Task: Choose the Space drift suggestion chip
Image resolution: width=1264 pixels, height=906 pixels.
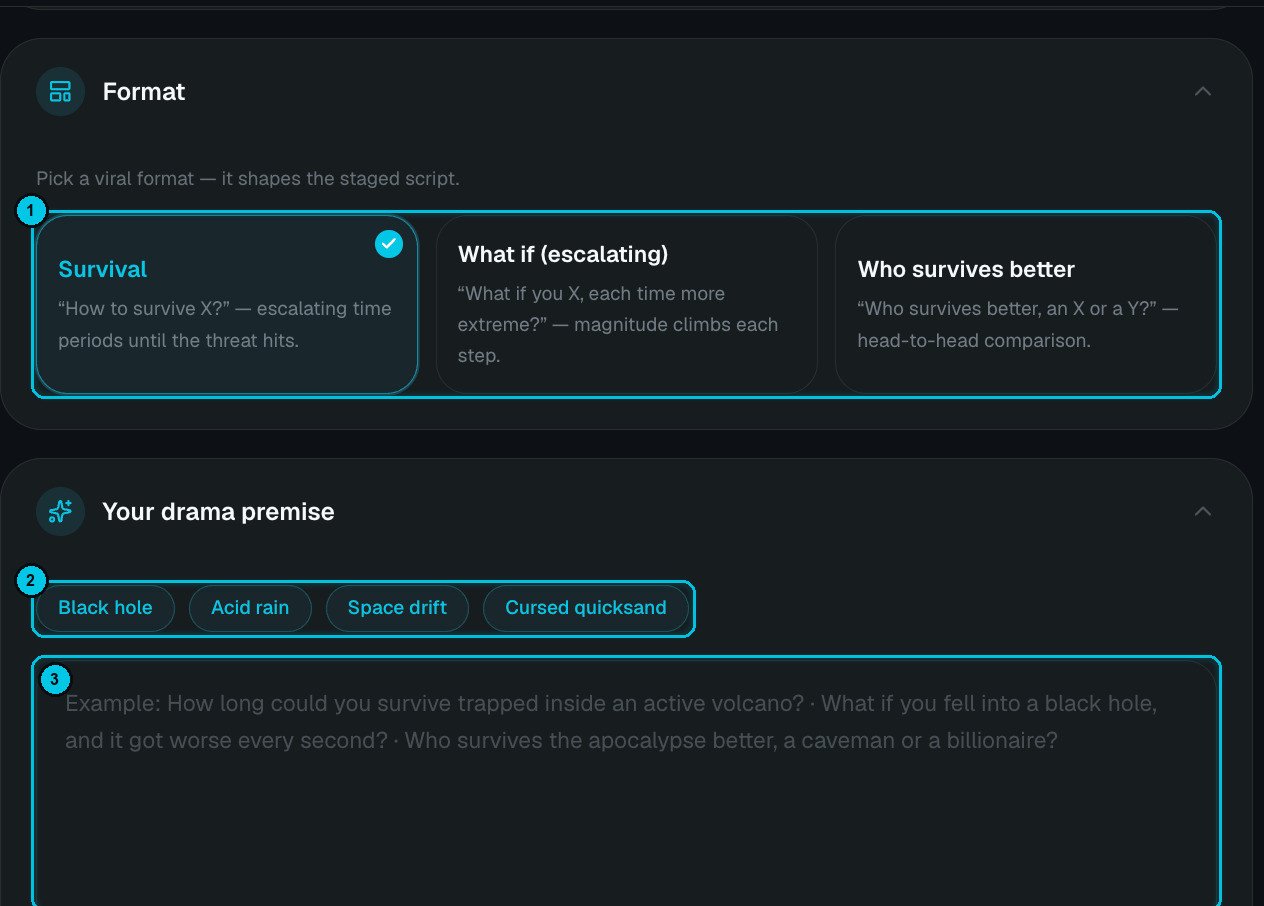Action: (397, 608)
